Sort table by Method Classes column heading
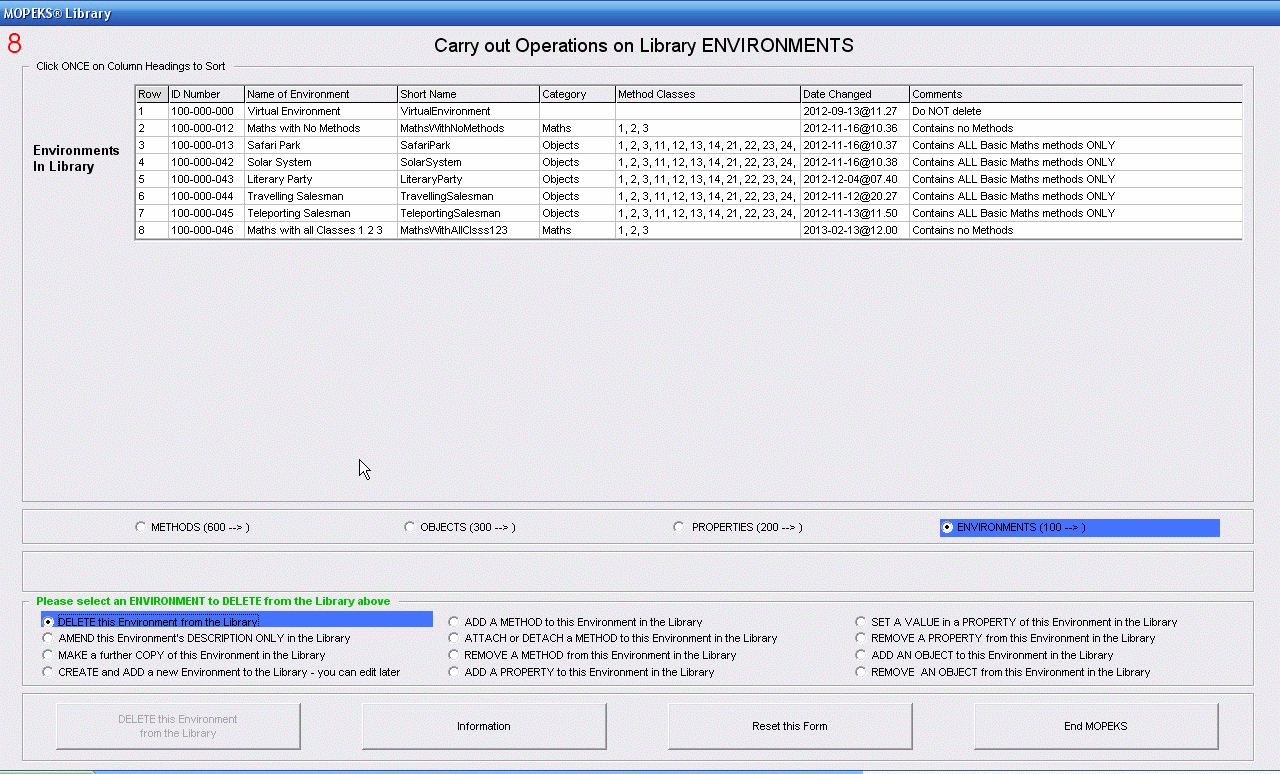This screenshot has height=774, width=1280. click(x=708, y=94)
